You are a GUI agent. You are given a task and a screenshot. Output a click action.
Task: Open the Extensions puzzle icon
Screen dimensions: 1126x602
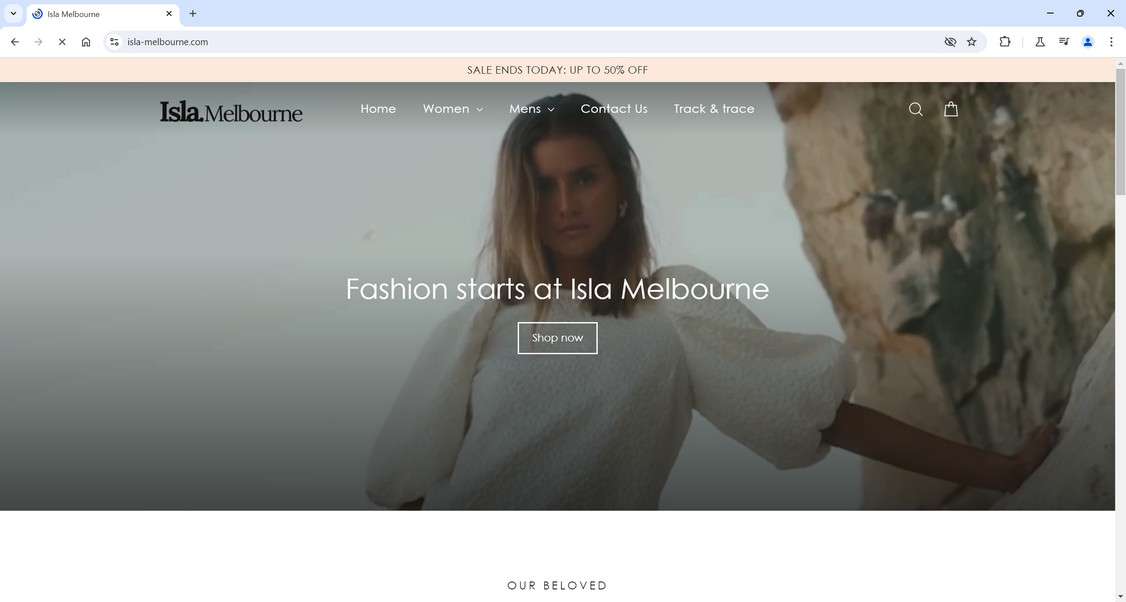[x=1005, y=42]
